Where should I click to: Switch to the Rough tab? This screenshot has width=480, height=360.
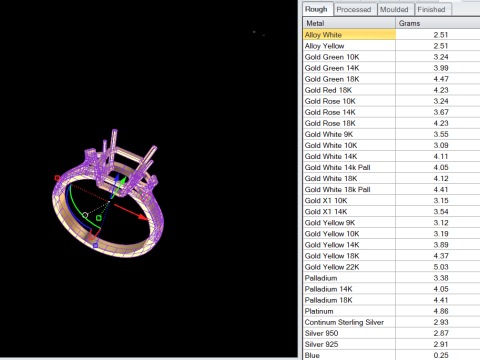pyautogui.click(x=317, y=9)
